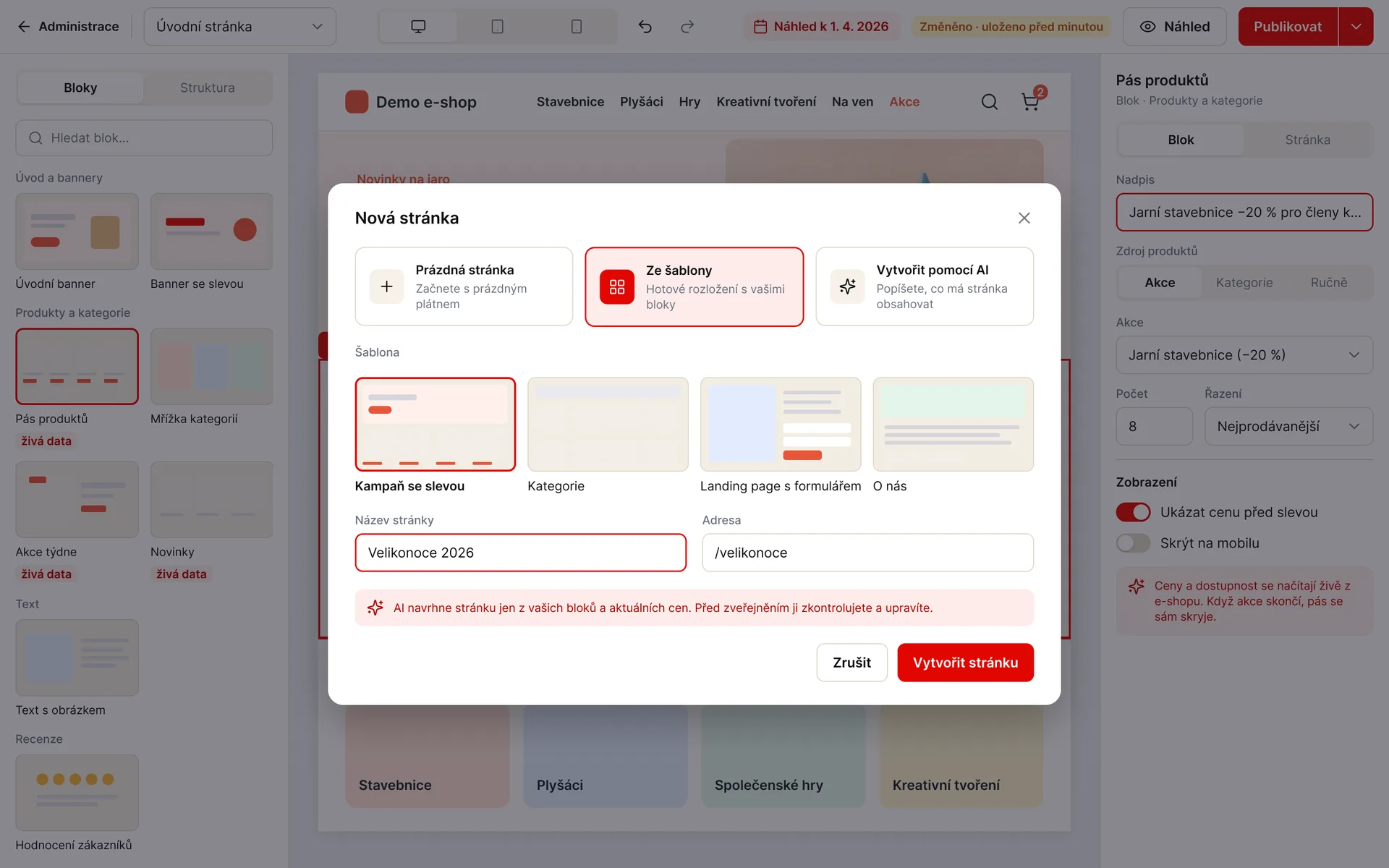The image size is (1389, 868).
Task: Switch to Stránka tab in right panel
Action: 1307,140
